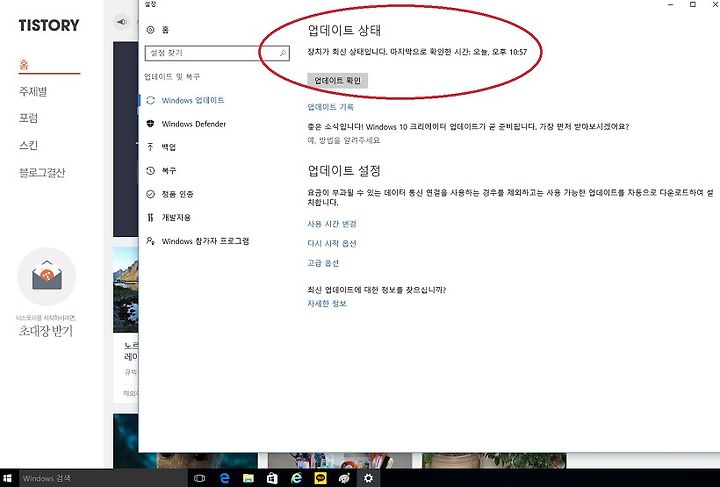Click the Windows 검색 taskbar search box

tap(103, 478)
